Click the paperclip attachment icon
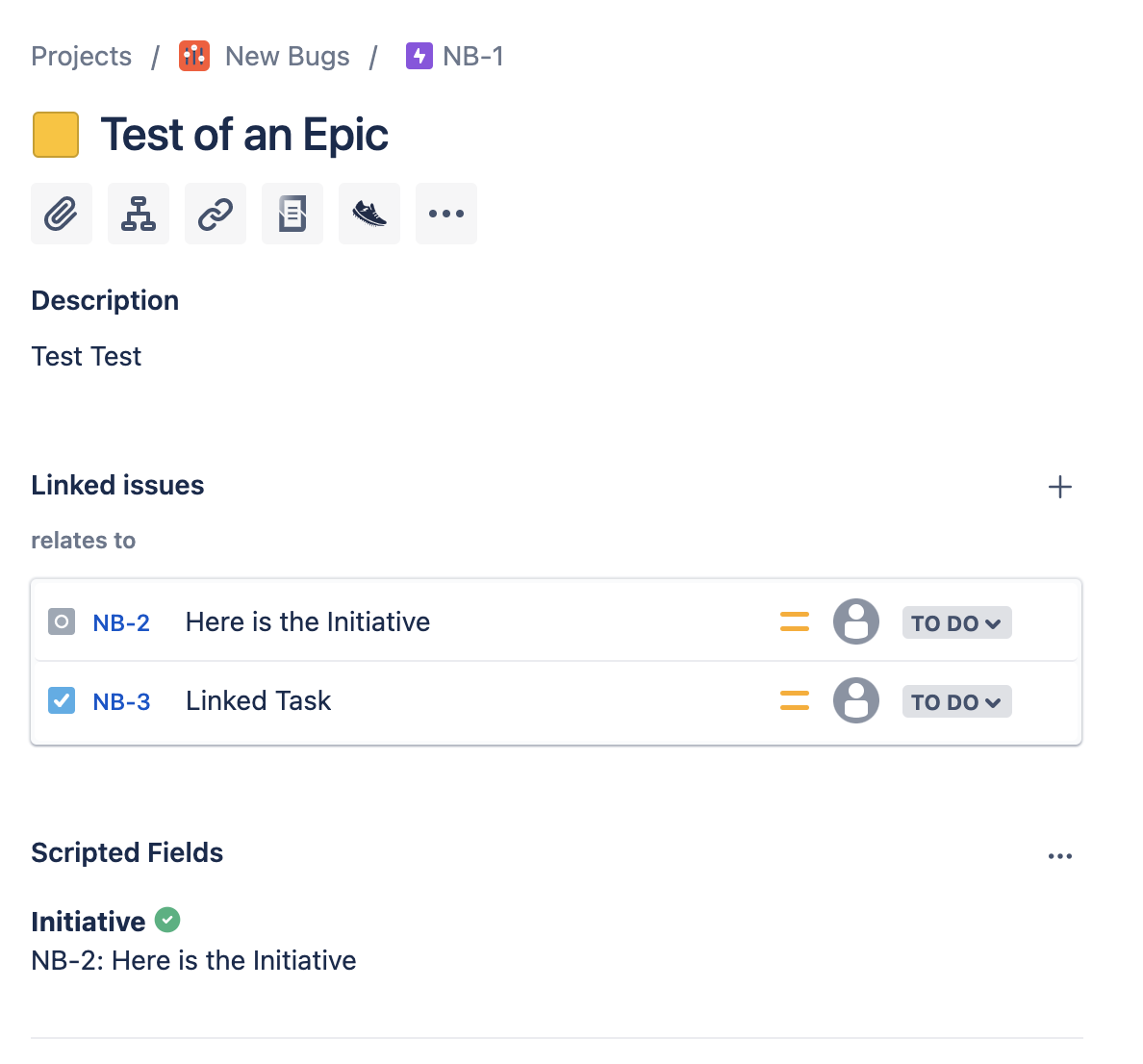This screenshot has width=1143, height=1064. click(61, 214)
